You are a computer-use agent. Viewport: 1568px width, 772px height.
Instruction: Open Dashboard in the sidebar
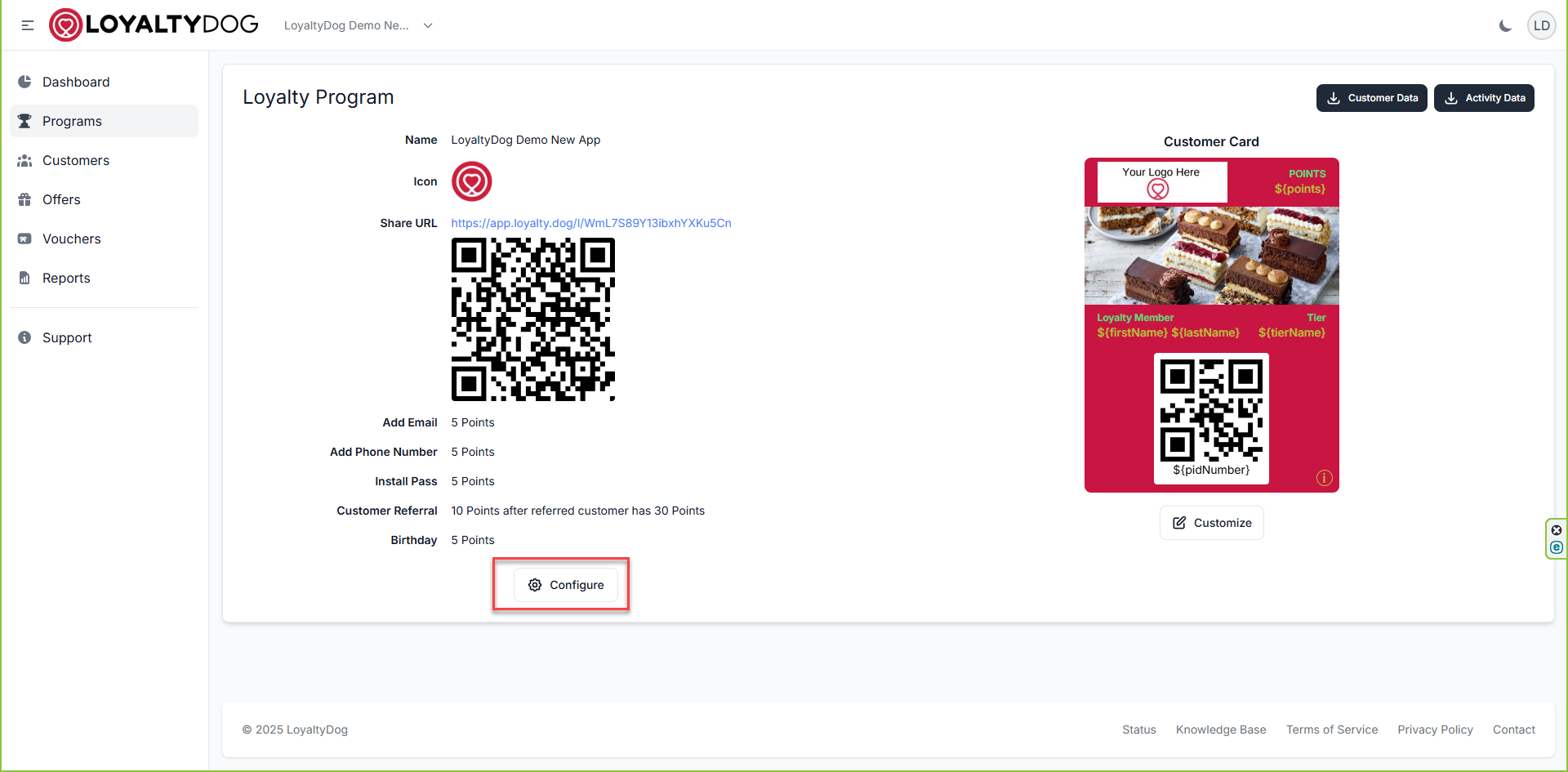pos(104,82)
